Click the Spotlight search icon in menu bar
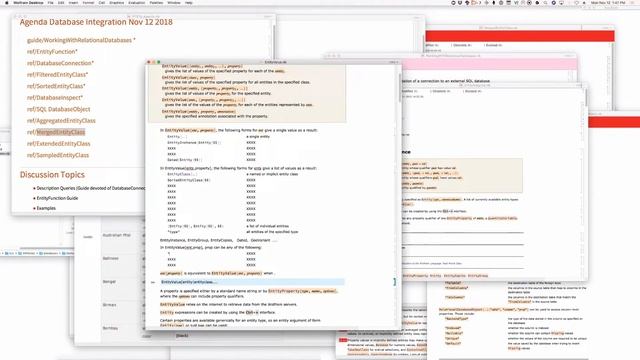 545,3
